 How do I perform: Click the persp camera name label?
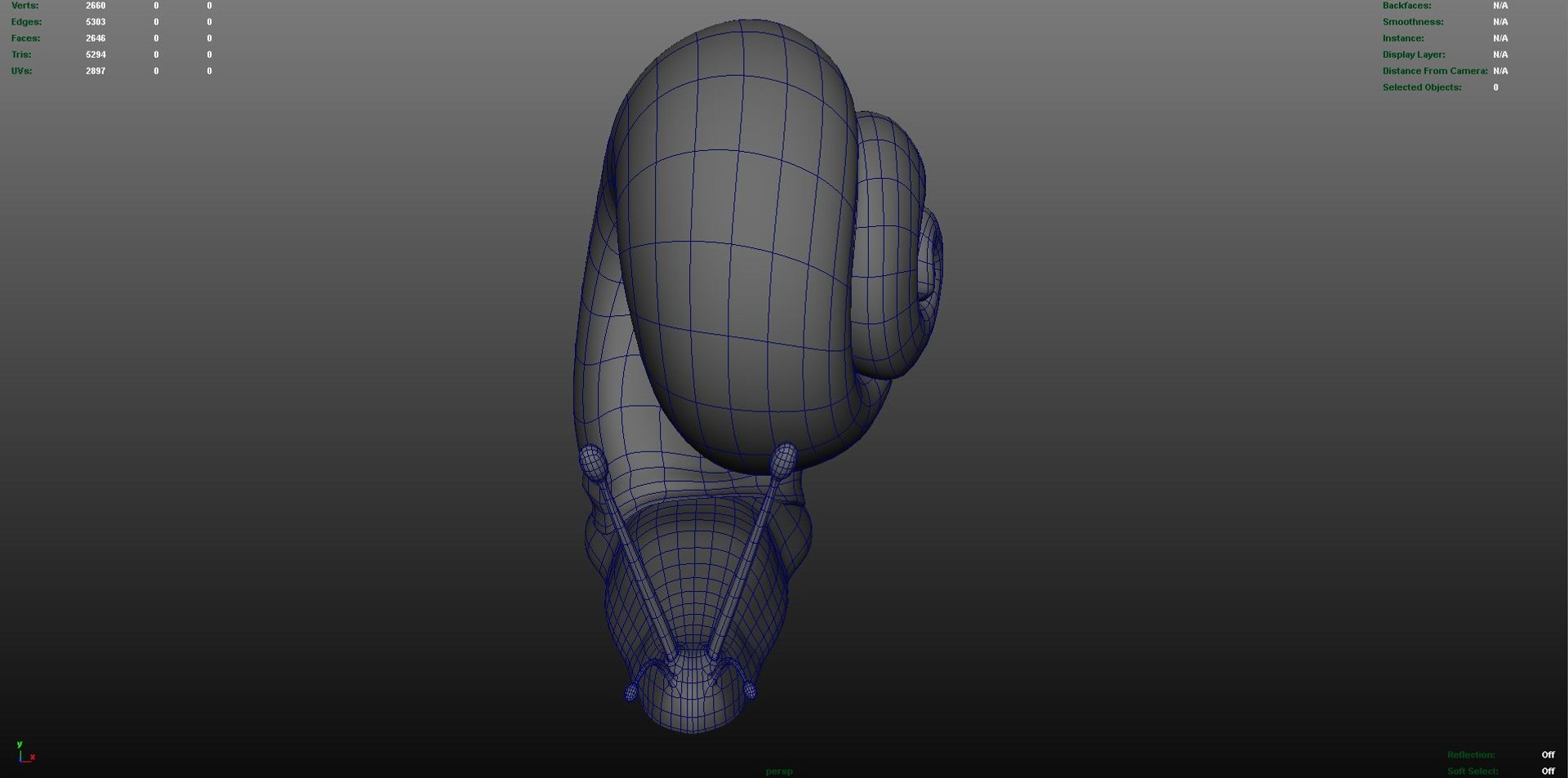pos(779,771)
